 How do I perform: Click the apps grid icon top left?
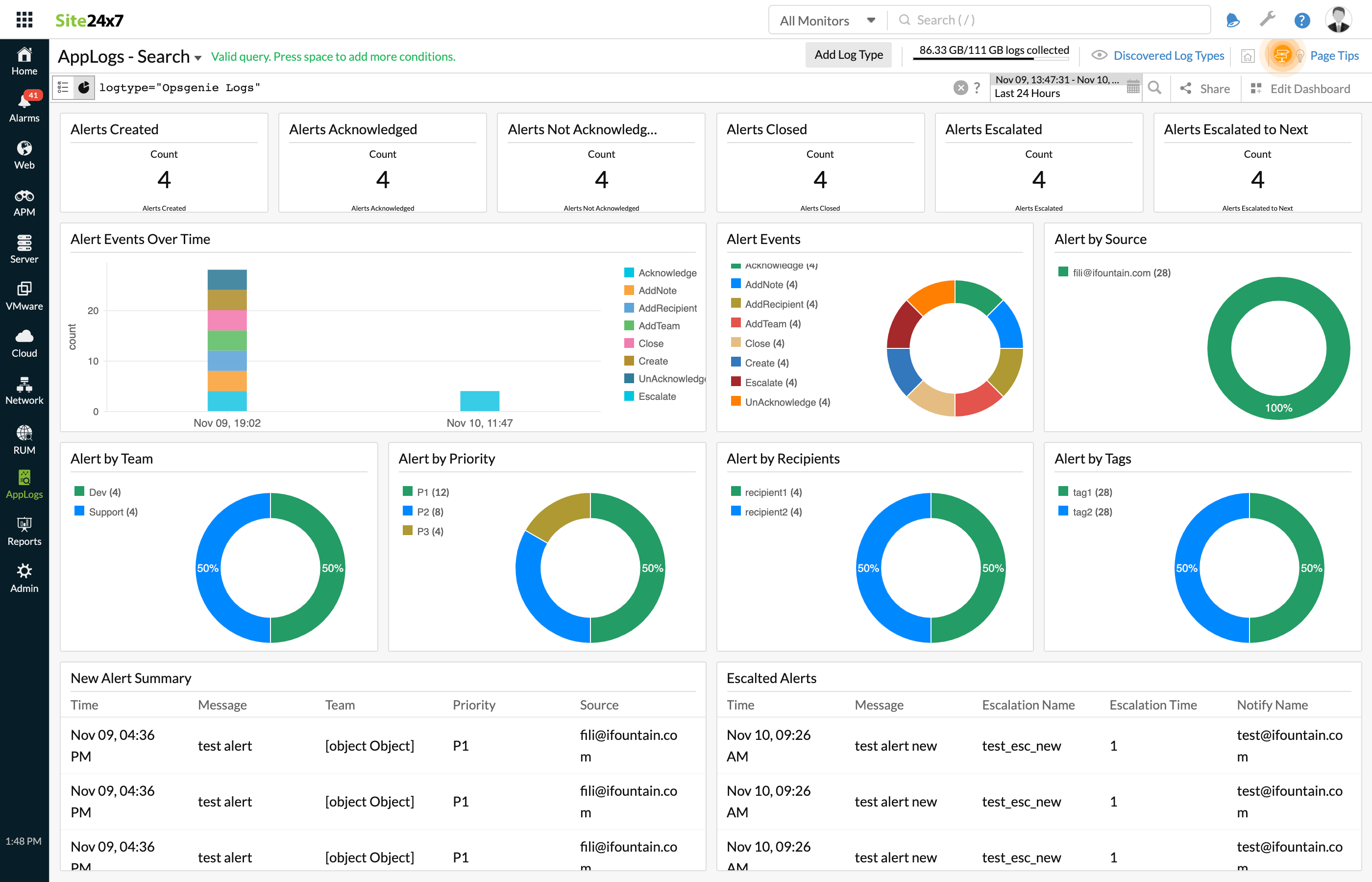(x=24, y=19)
